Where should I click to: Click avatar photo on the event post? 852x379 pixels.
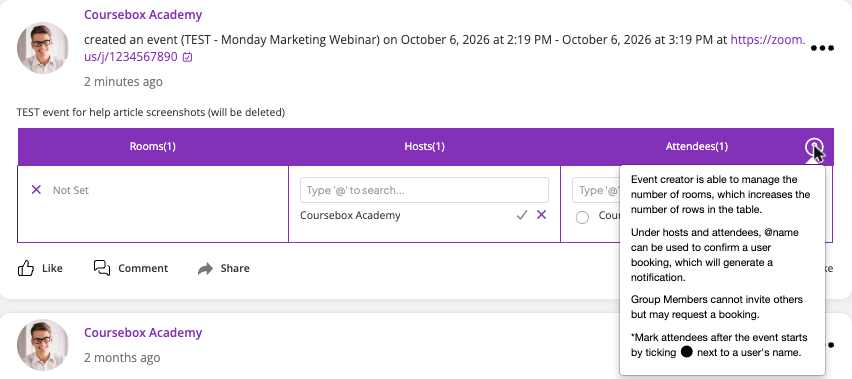pyautogui.click(x=43, y=48)
